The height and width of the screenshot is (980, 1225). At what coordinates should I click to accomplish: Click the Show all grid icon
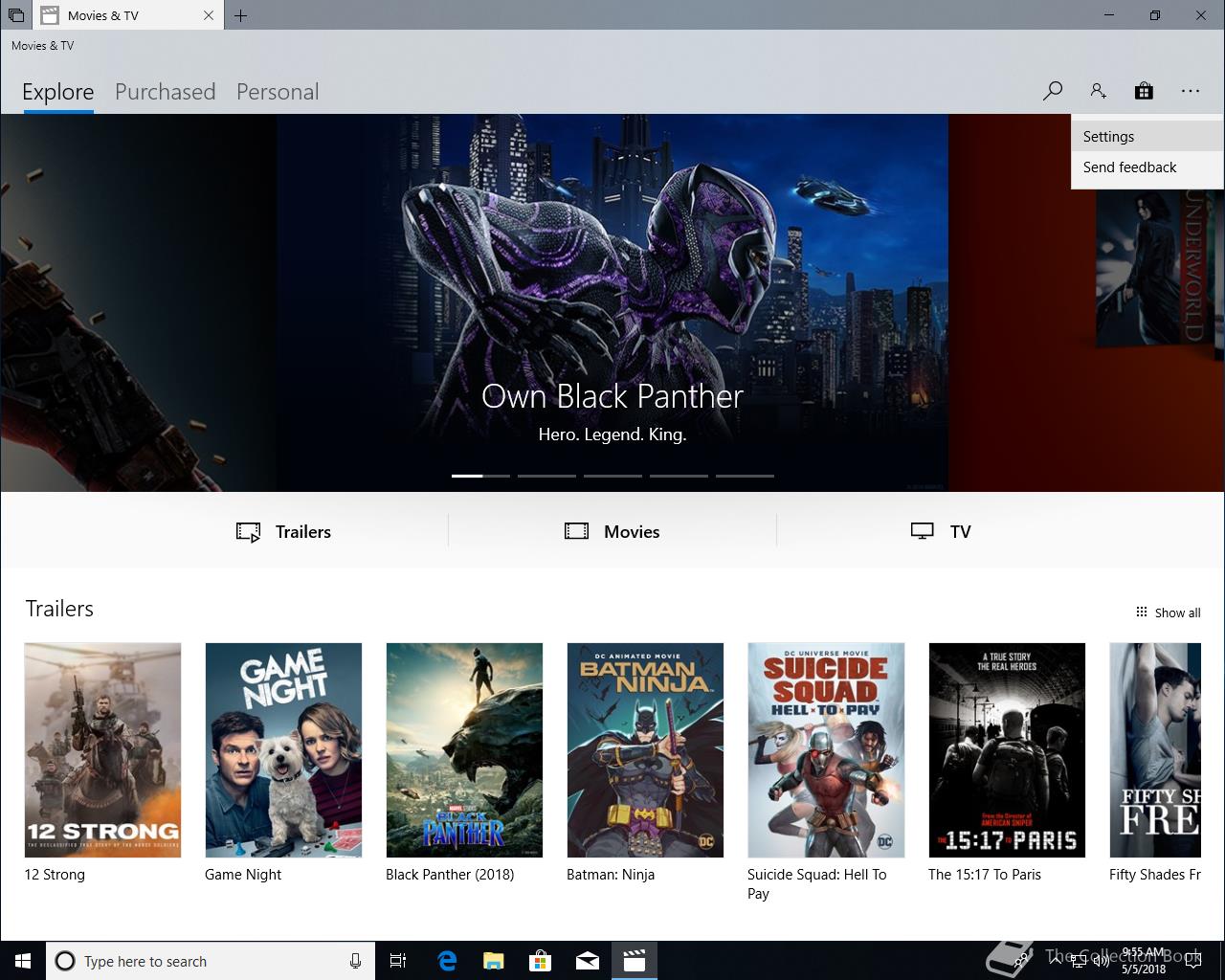pyautogui.click(x=1141, y=612)
